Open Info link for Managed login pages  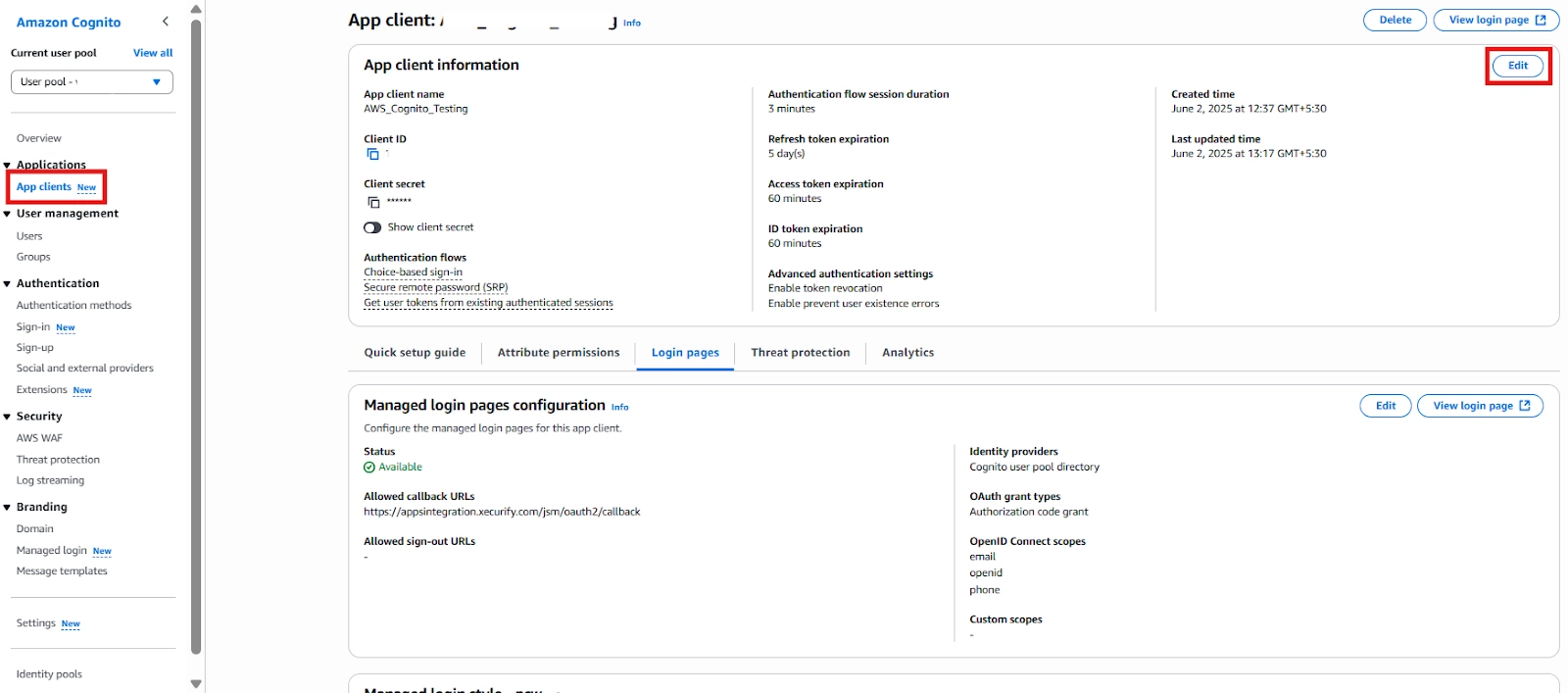coord(620,407)
